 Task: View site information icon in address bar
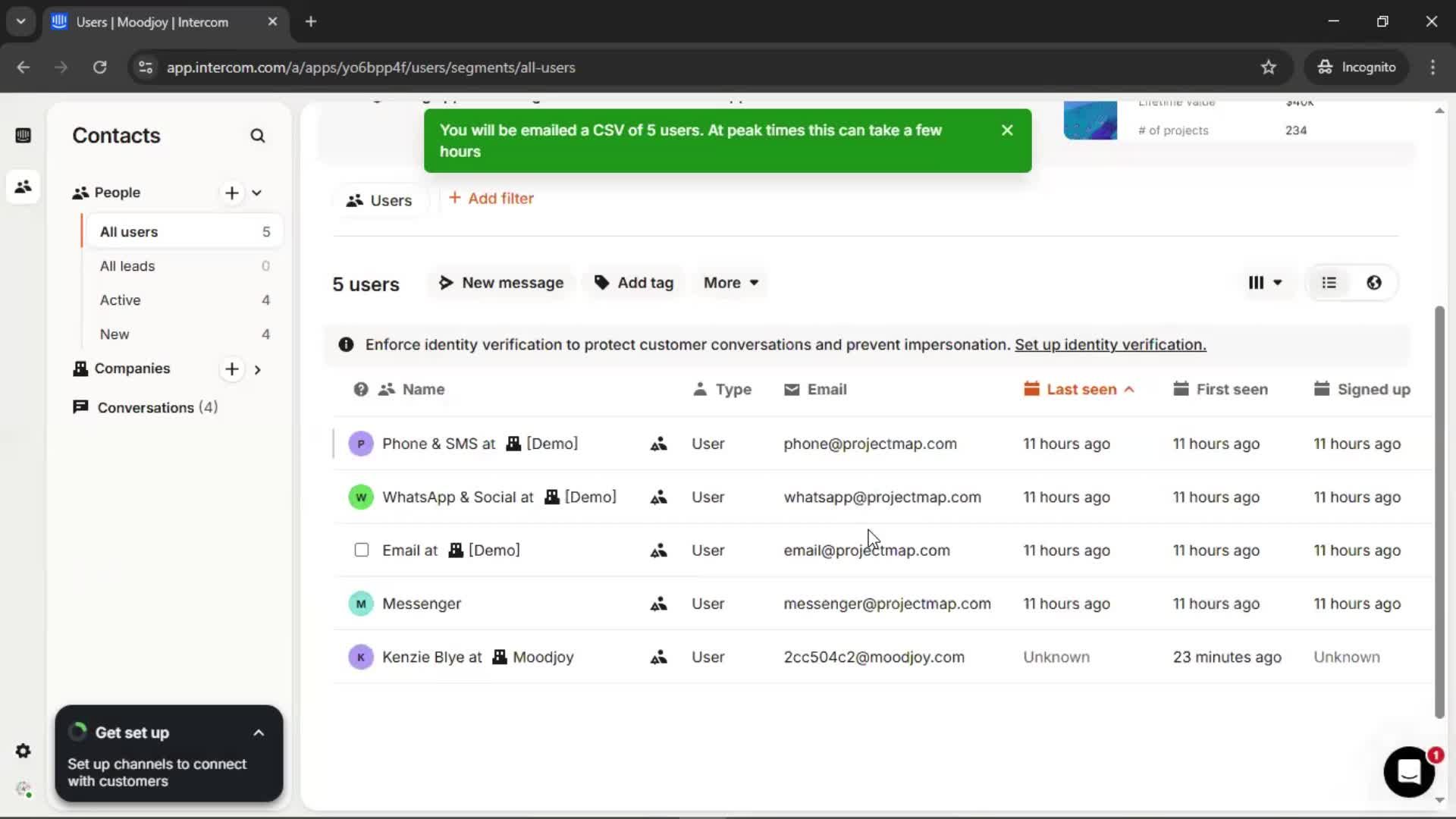click(x=146, y=67)
